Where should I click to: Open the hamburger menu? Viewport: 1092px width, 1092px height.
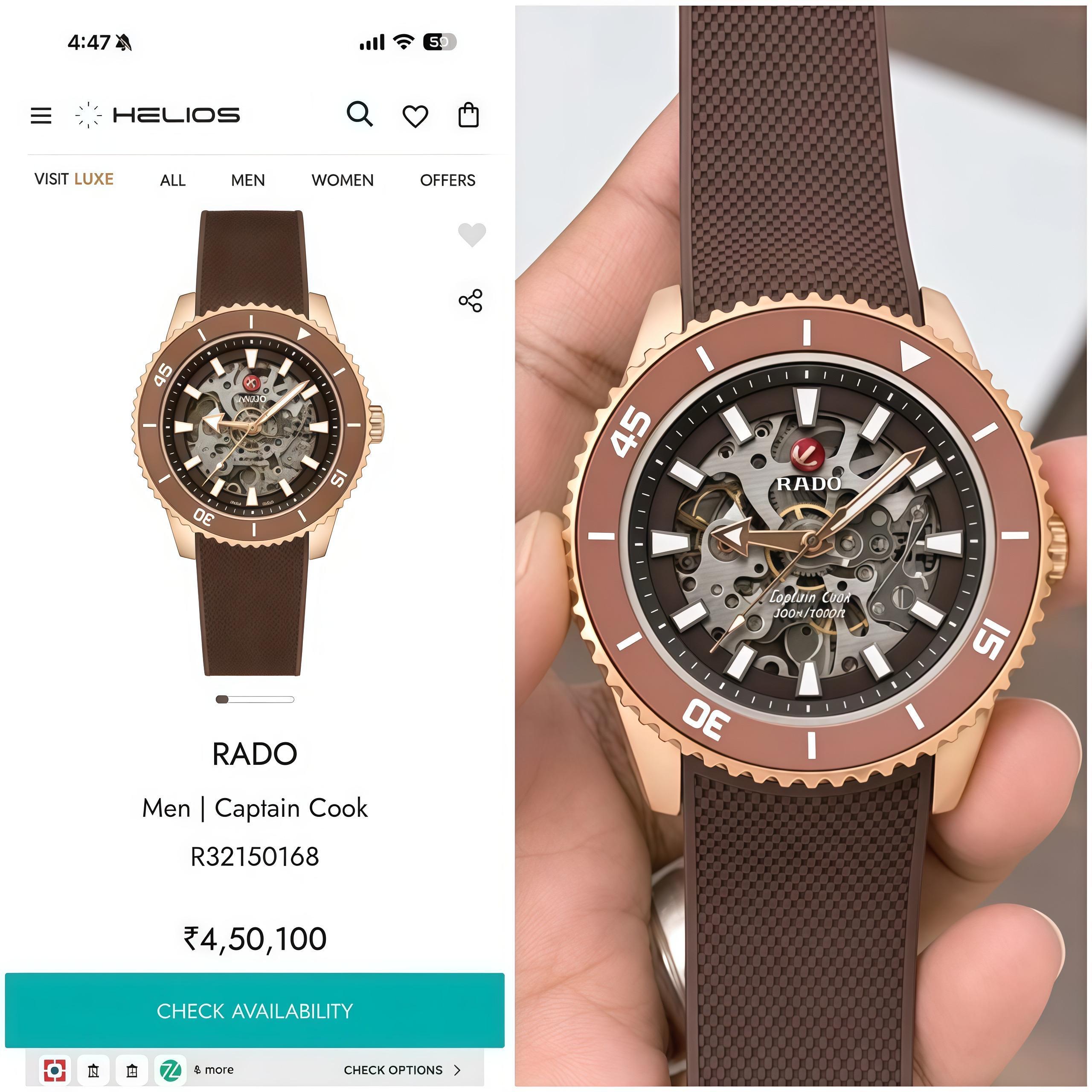click(x=41, y=115)
